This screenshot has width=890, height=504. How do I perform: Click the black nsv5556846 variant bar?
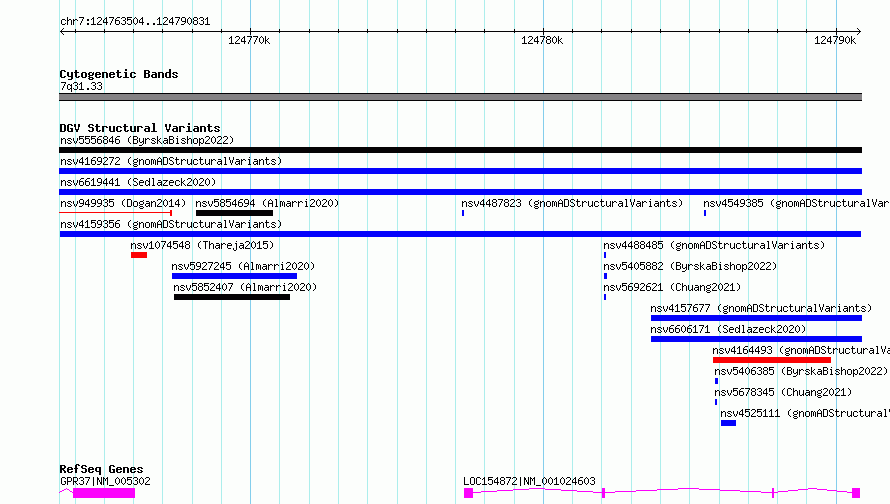point(460,150)
